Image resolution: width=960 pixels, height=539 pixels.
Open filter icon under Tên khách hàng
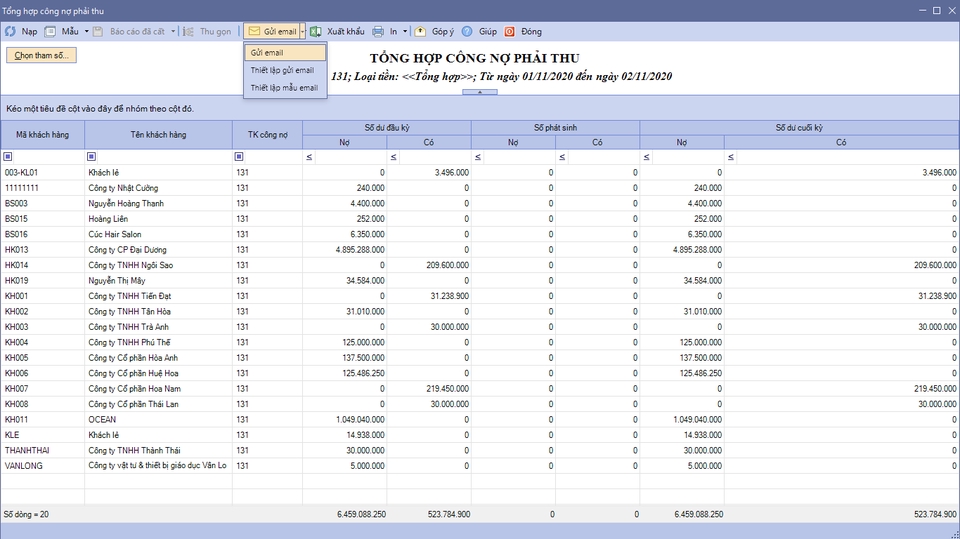click(x=91, y=157)
